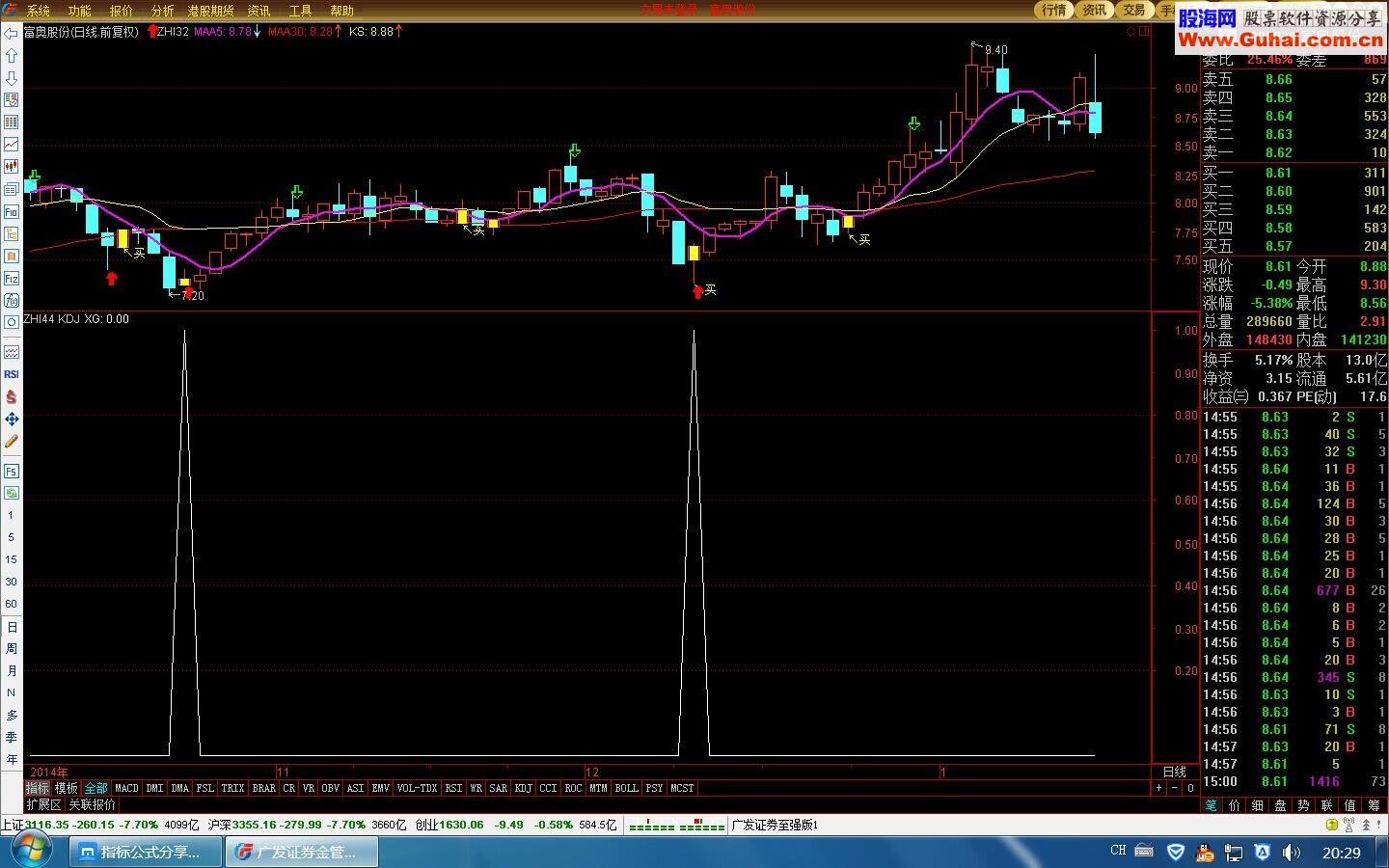
Task: Click the diamond icon at chart top-right
Action: point(1131,31)
